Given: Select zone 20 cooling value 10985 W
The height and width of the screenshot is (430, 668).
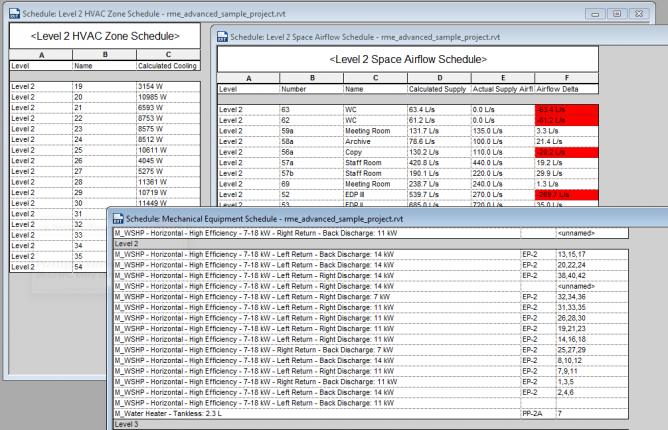Looking at the screenshot, I should 168,97.
